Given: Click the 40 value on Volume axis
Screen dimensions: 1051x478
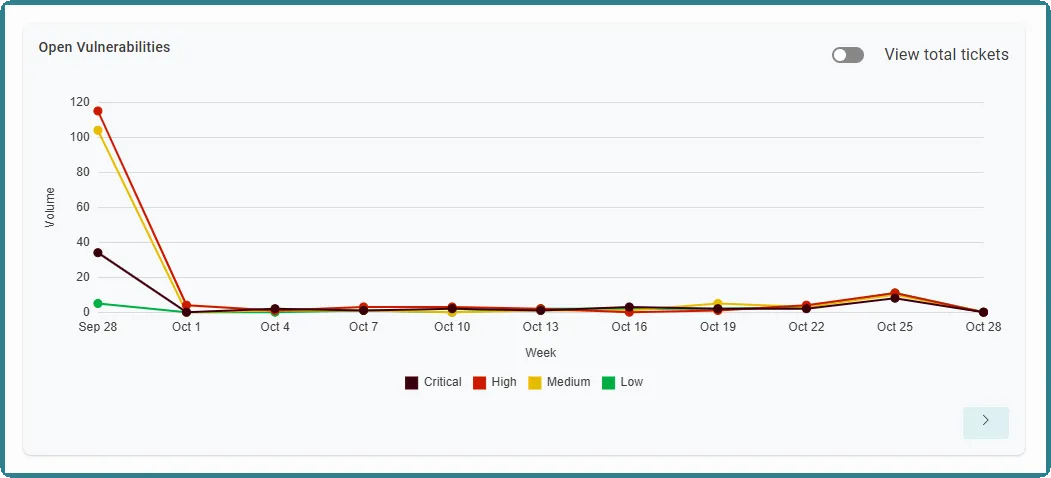Looking at the screenshot, I should (82, 242).
